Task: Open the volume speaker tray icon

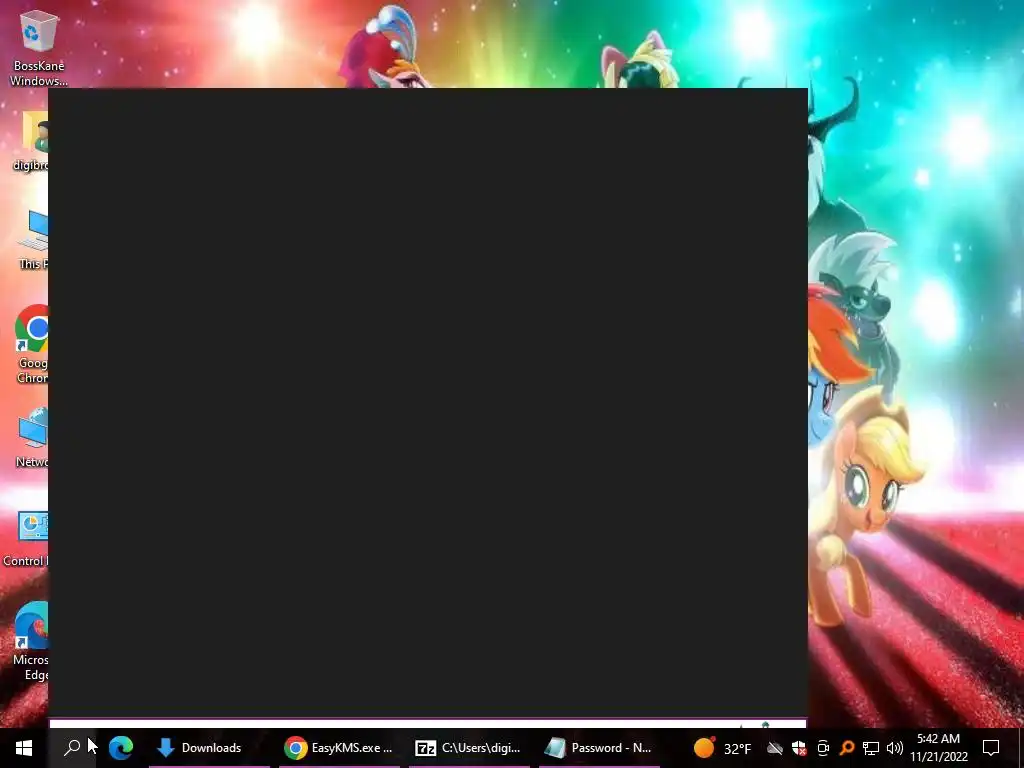Action: [x=895, y=748]
